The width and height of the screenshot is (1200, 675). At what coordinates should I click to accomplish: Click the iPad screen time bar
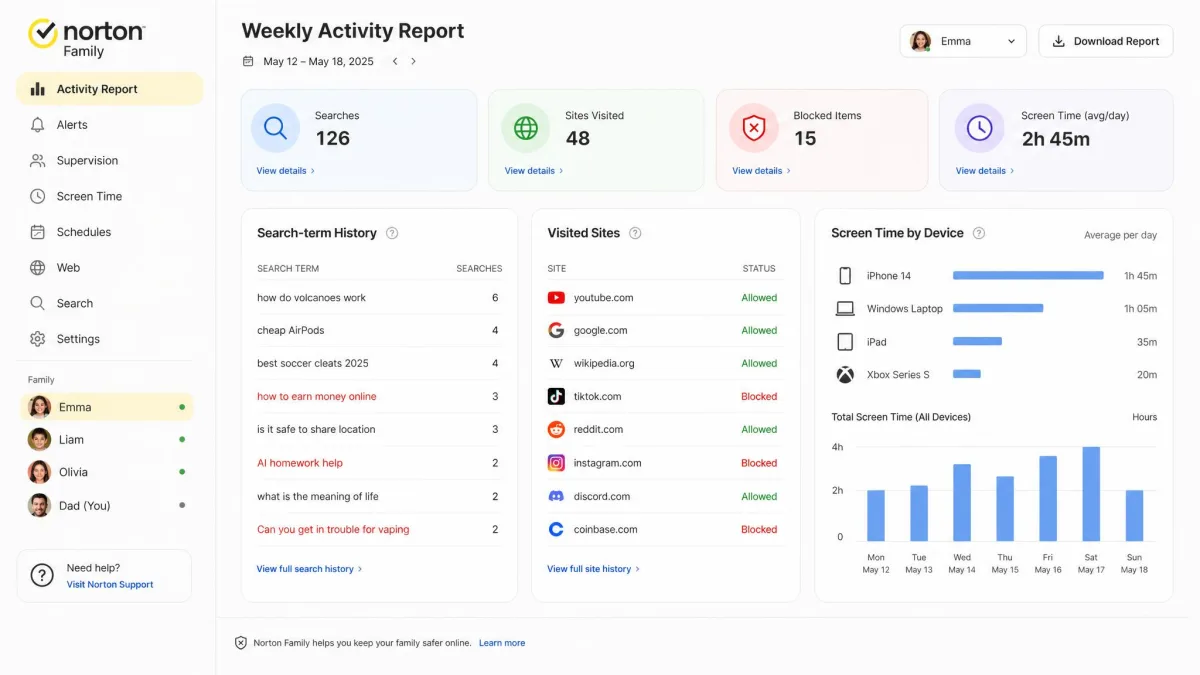(977, 342)
